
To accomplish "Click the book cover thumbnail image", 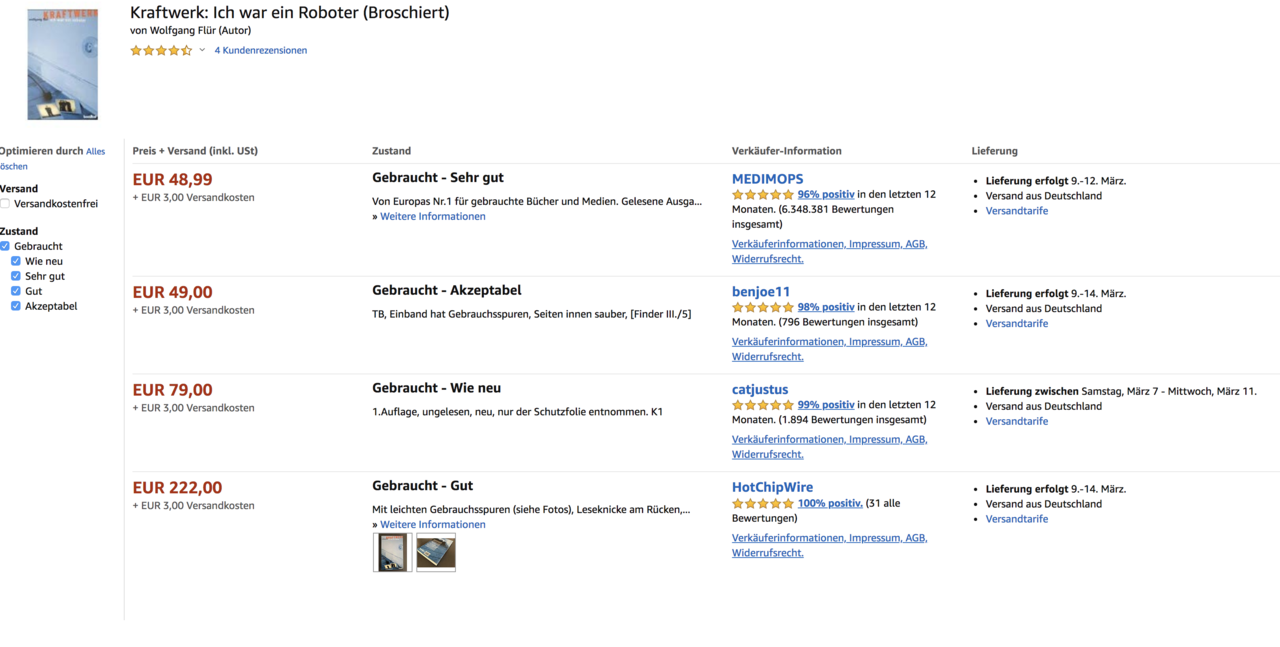I will [x=62, y=65].
